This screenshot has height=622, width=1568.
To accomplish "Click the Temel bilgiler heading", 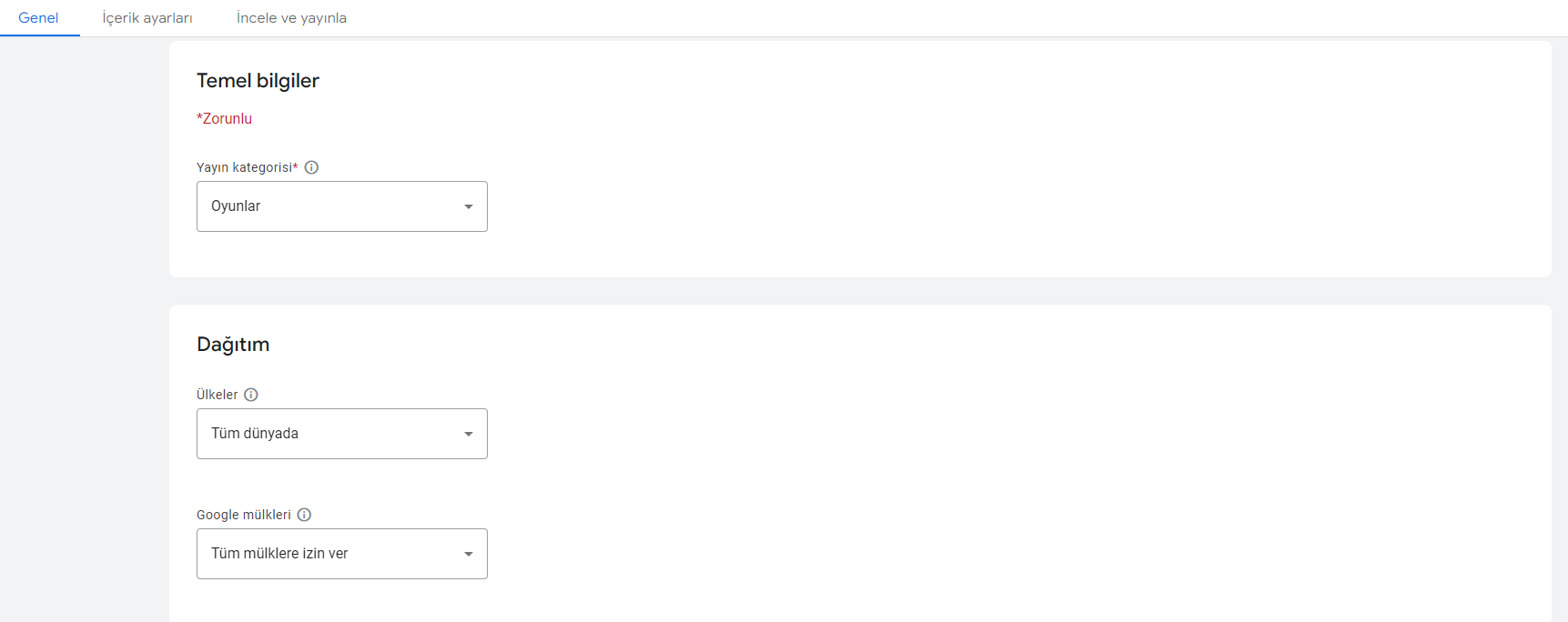I will click(x=258, y=81).
